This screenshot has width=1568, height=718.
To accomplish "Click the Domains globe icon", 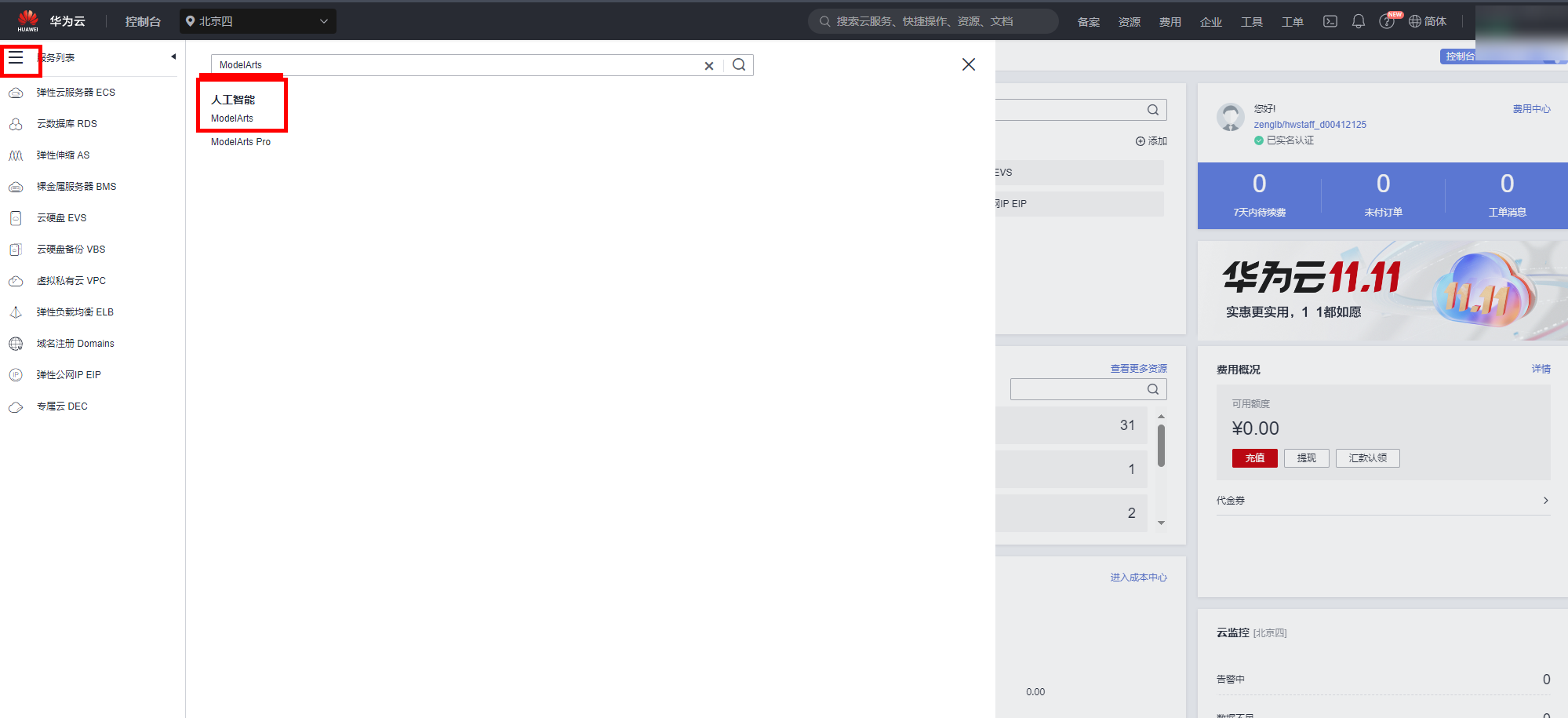I will click(16, 344).
